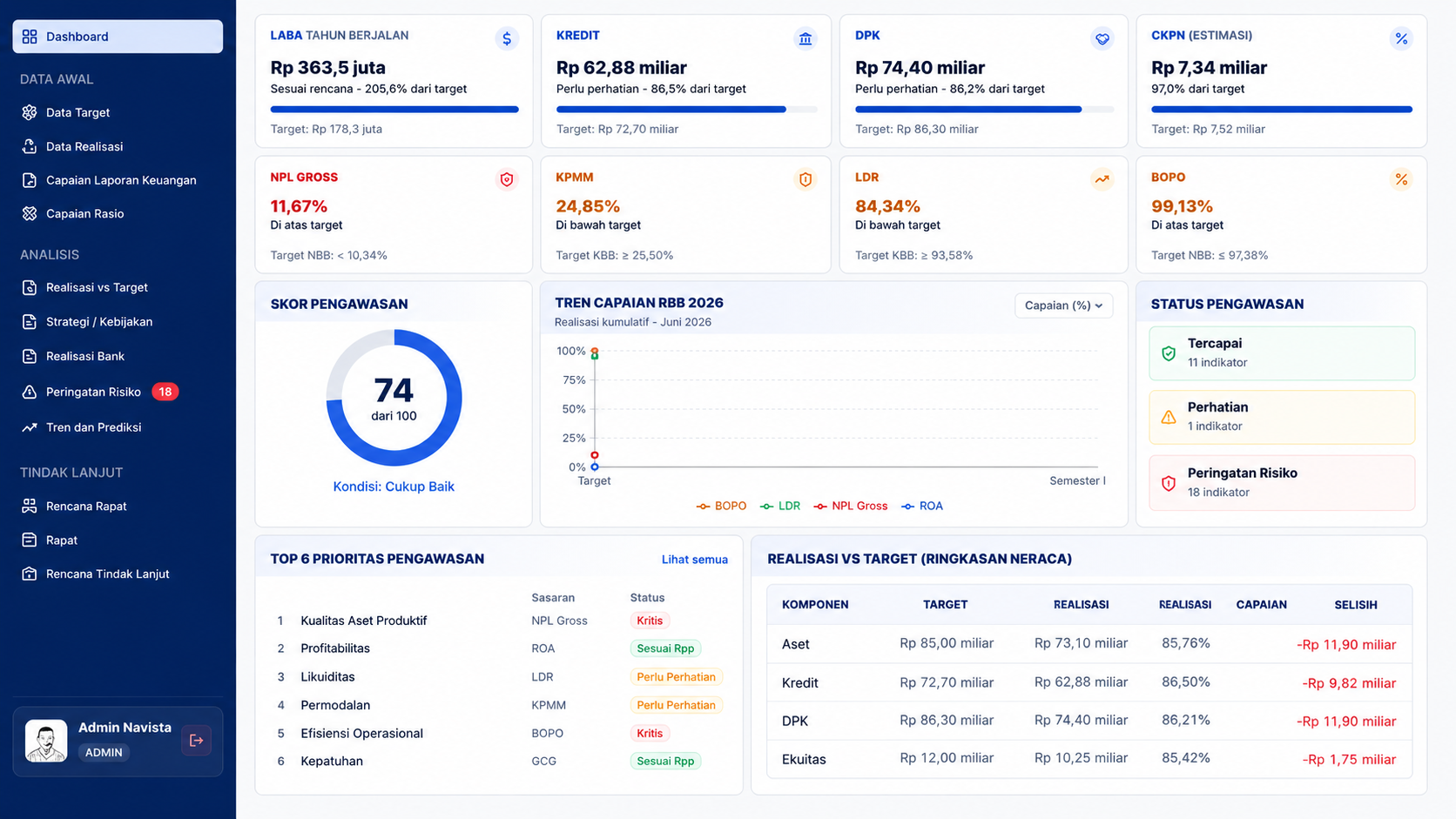Click the heart icon on DPK card
Image resolution: width=1456 pixels, height=819 pixels.
click(1102, 38)
